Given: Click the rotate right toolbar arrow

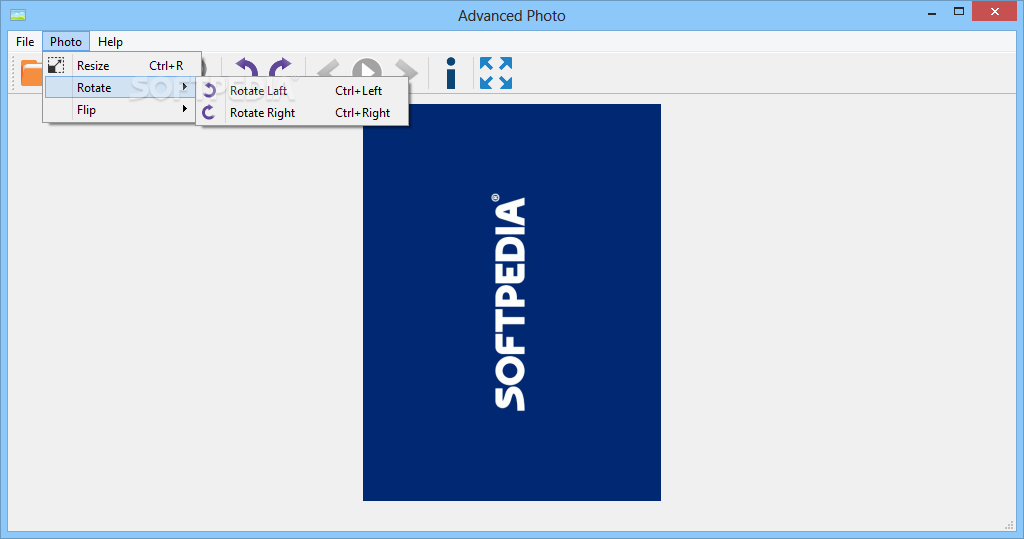Looking at the screenshot, I should pyautogui.click(x=281, y=67).
